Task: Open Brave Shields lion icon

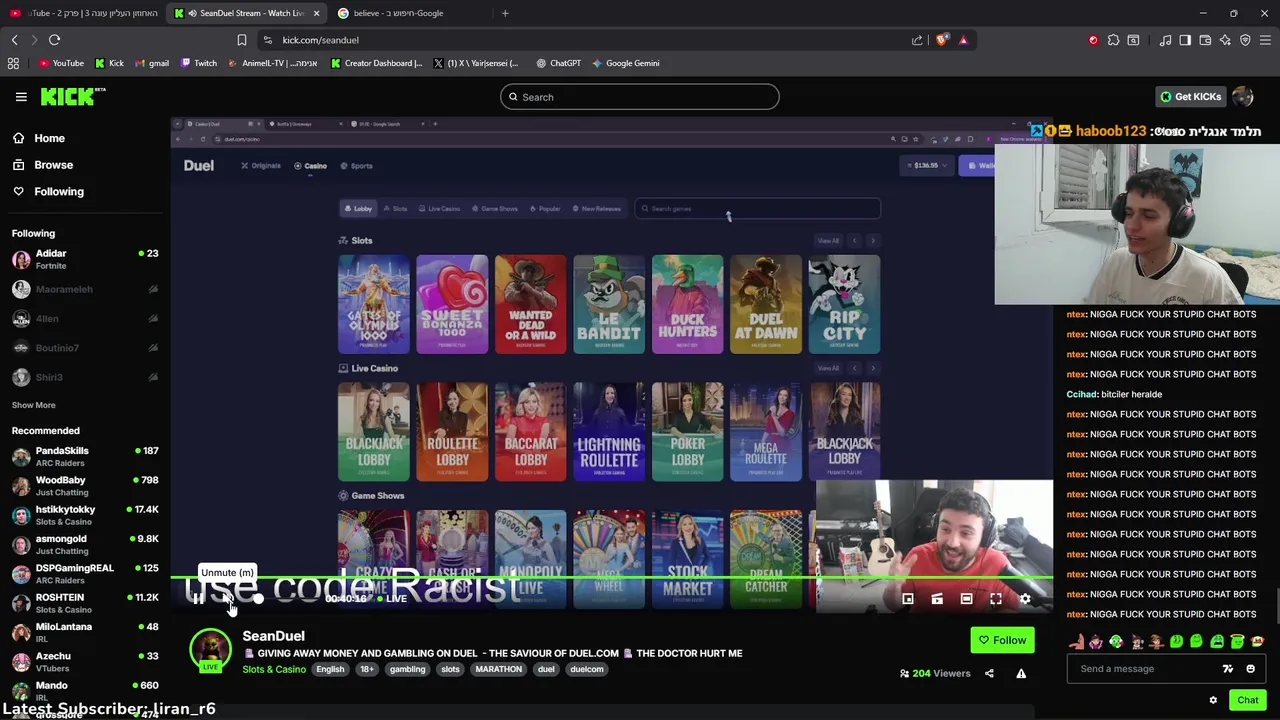Action: click(942, 40)
